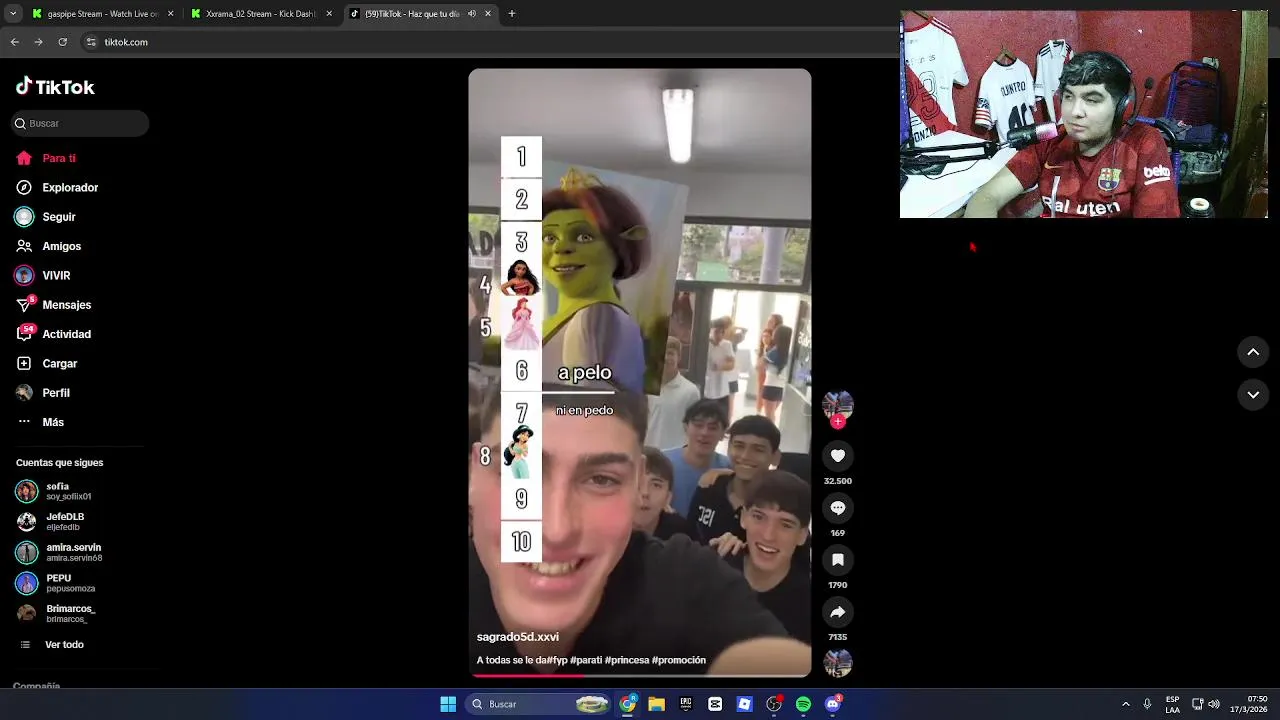Go forward in browser history
Screen dimensions: 1280x720
39,42
